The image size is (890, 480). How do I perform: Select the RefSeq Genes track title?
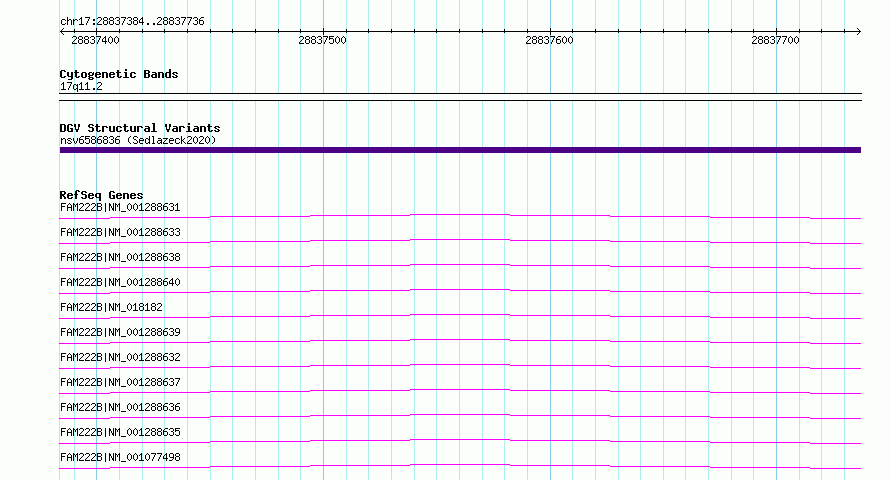[101, 195]
